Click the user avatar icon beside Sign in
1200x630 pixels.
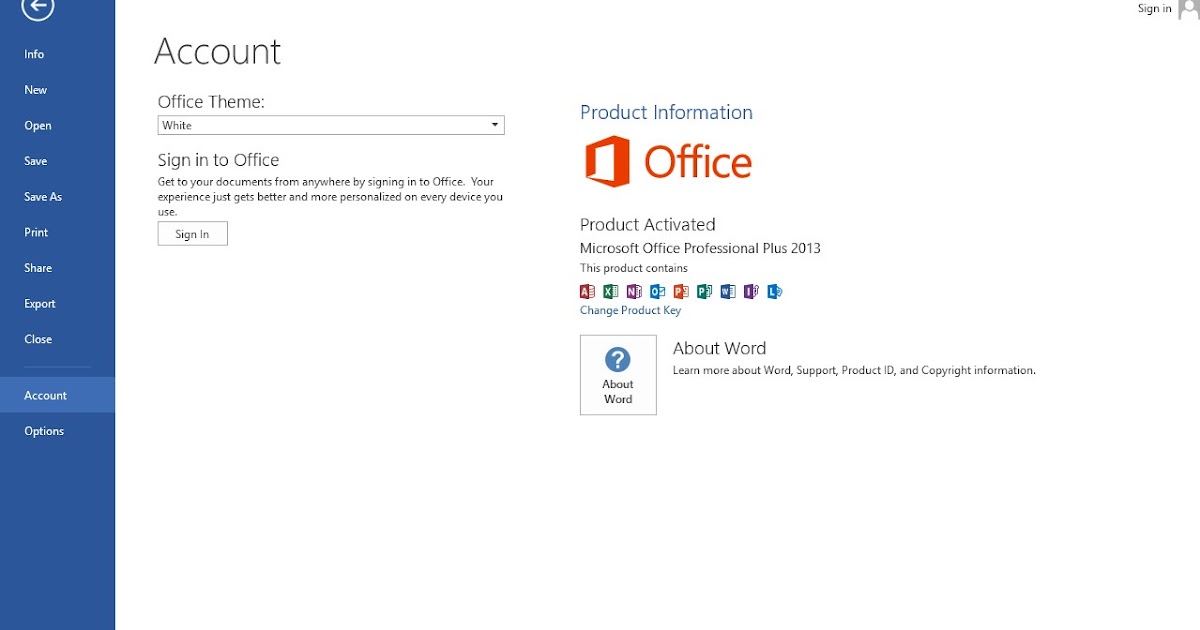point(1188,9)
